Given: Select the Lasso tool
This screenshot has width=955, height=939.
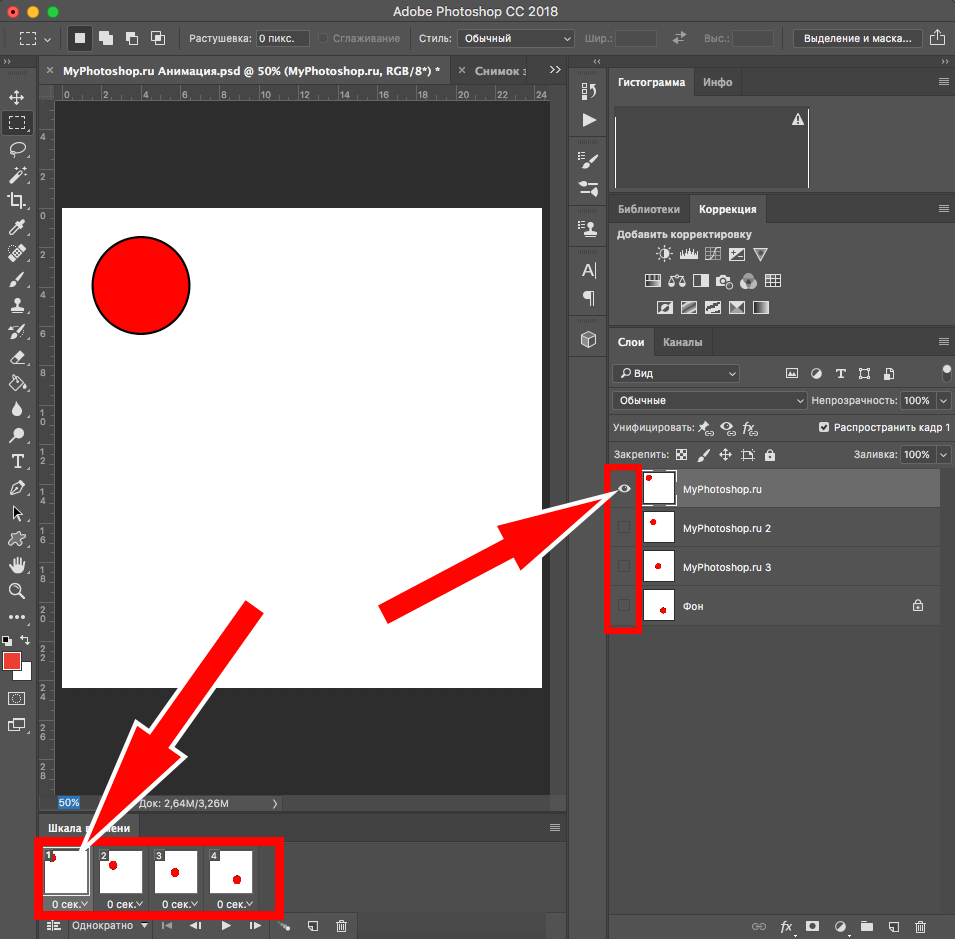Looking at the screenshot, I should 17,149.
